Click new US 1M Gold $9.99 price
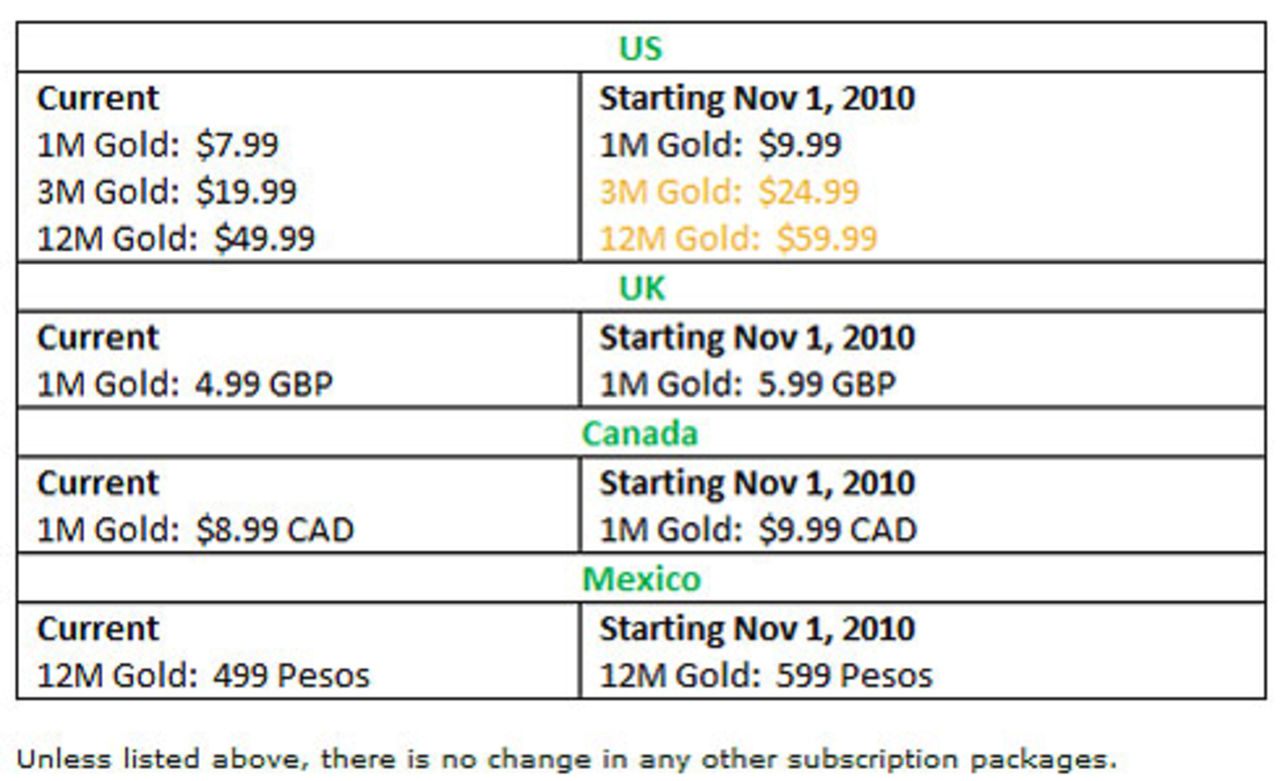Image resolution: width=1280 pixels, height=781 pixels. (720, 145)
